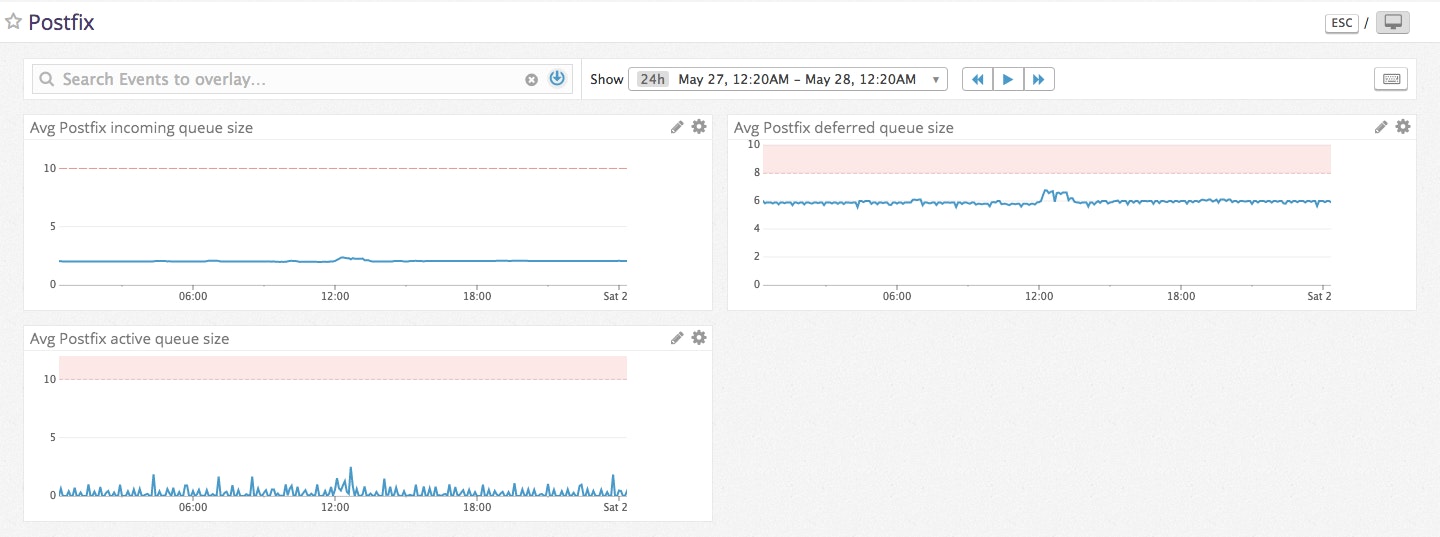Edit the active queue size graph
Image resolution: width=1440 pixels, height=537 pixels.
[x=677, y=338]
